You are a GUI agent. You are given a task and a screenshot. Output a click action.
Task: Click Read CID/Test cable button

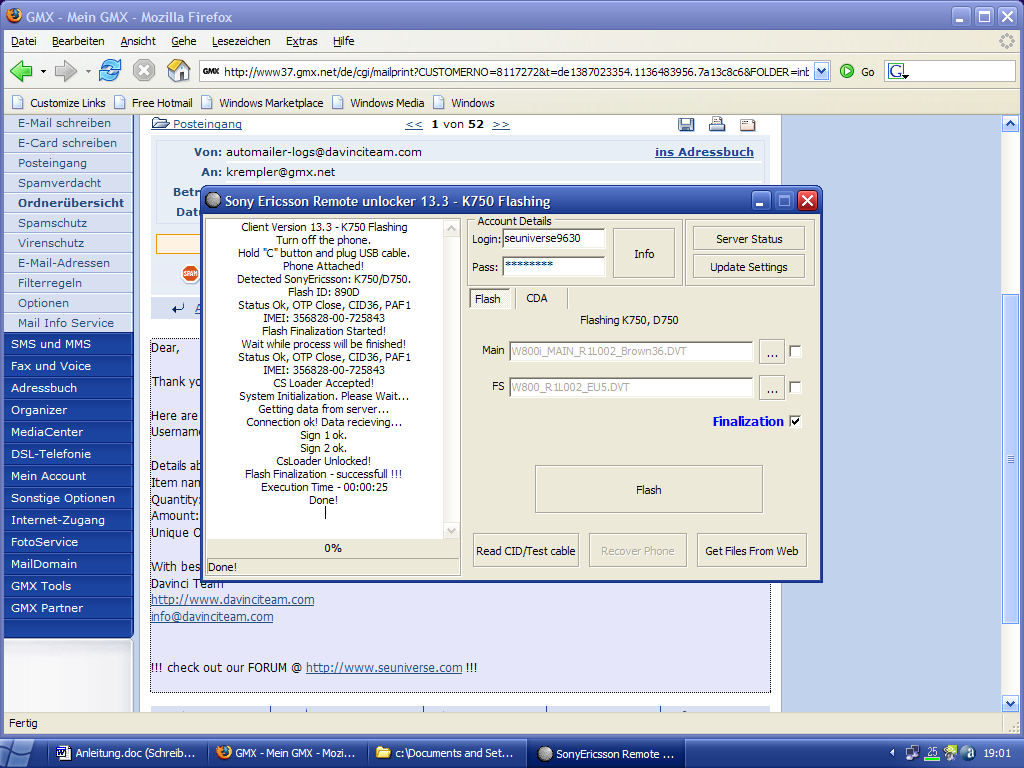coord(526,551)
